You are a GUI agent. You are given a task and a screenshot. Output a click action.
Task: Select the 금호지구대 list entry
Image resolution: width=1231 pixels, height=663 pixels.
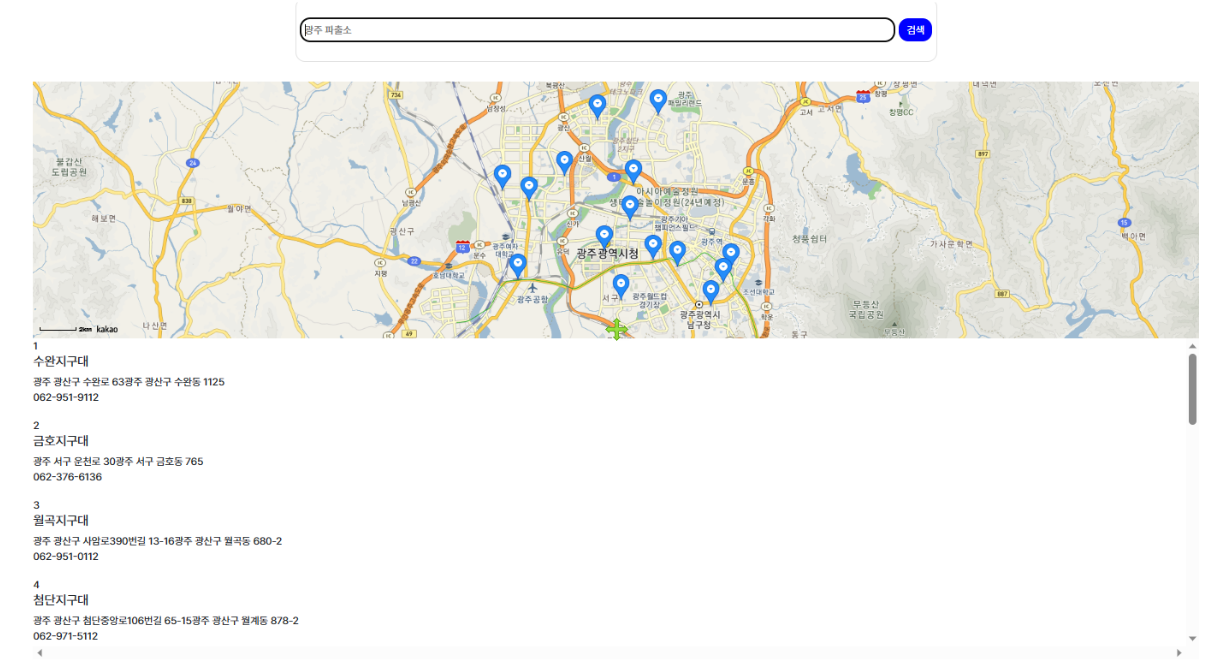(60, 440)
